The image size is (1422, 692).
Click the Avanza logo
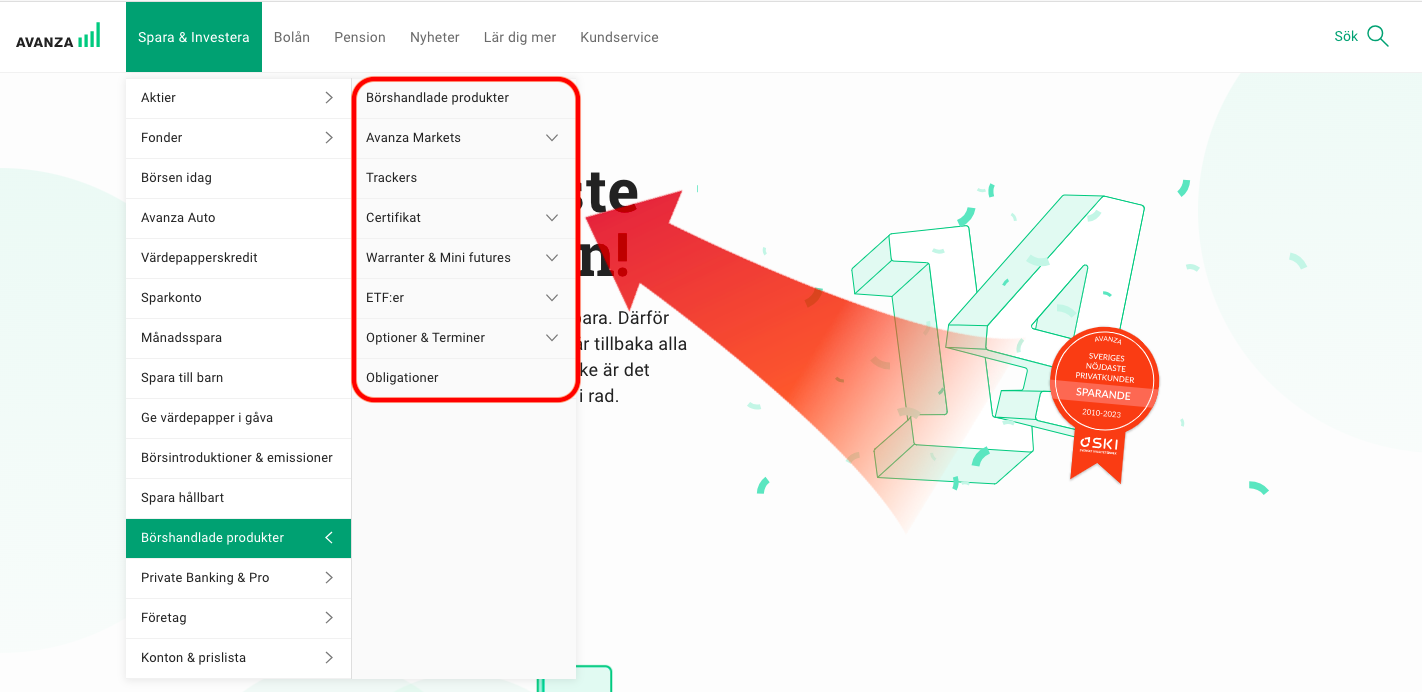coord(58,37)
